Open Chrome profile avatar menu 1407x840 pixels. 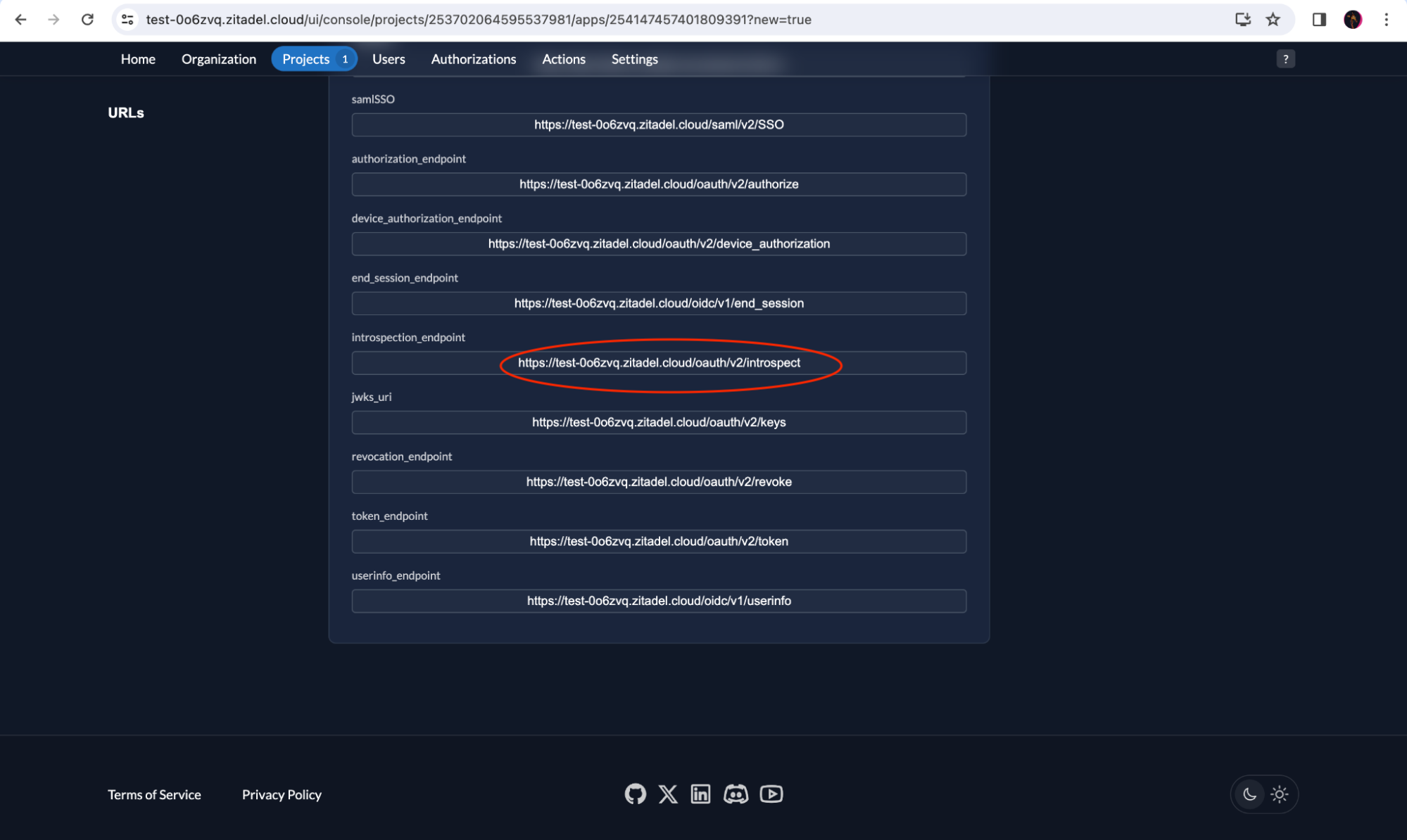click(x=1352, y=20)
